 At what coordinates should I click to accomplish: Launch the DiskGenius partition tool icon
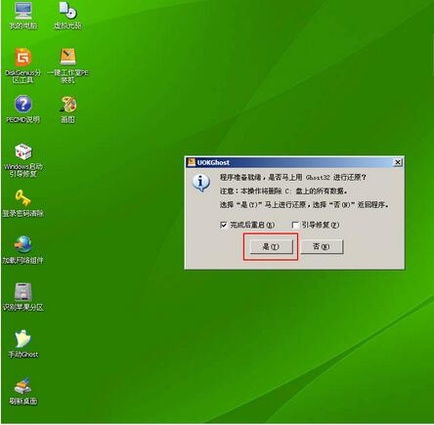coord(23,65)
